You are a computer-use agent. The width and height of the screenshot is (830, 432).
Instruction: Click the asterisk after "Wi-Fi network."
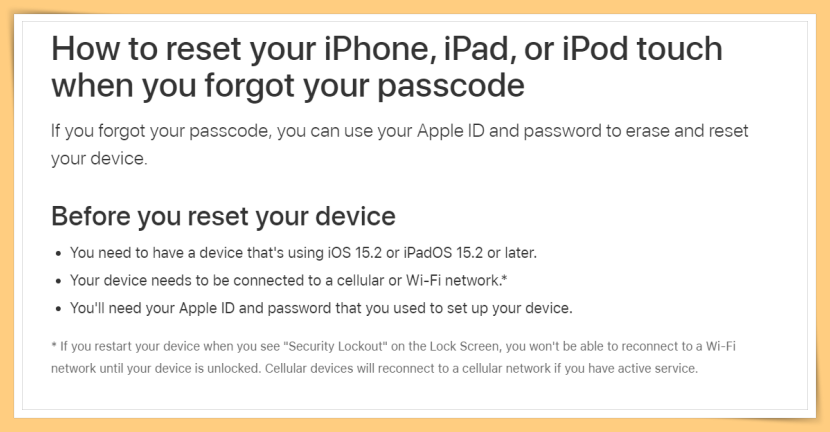coord(504,278)
